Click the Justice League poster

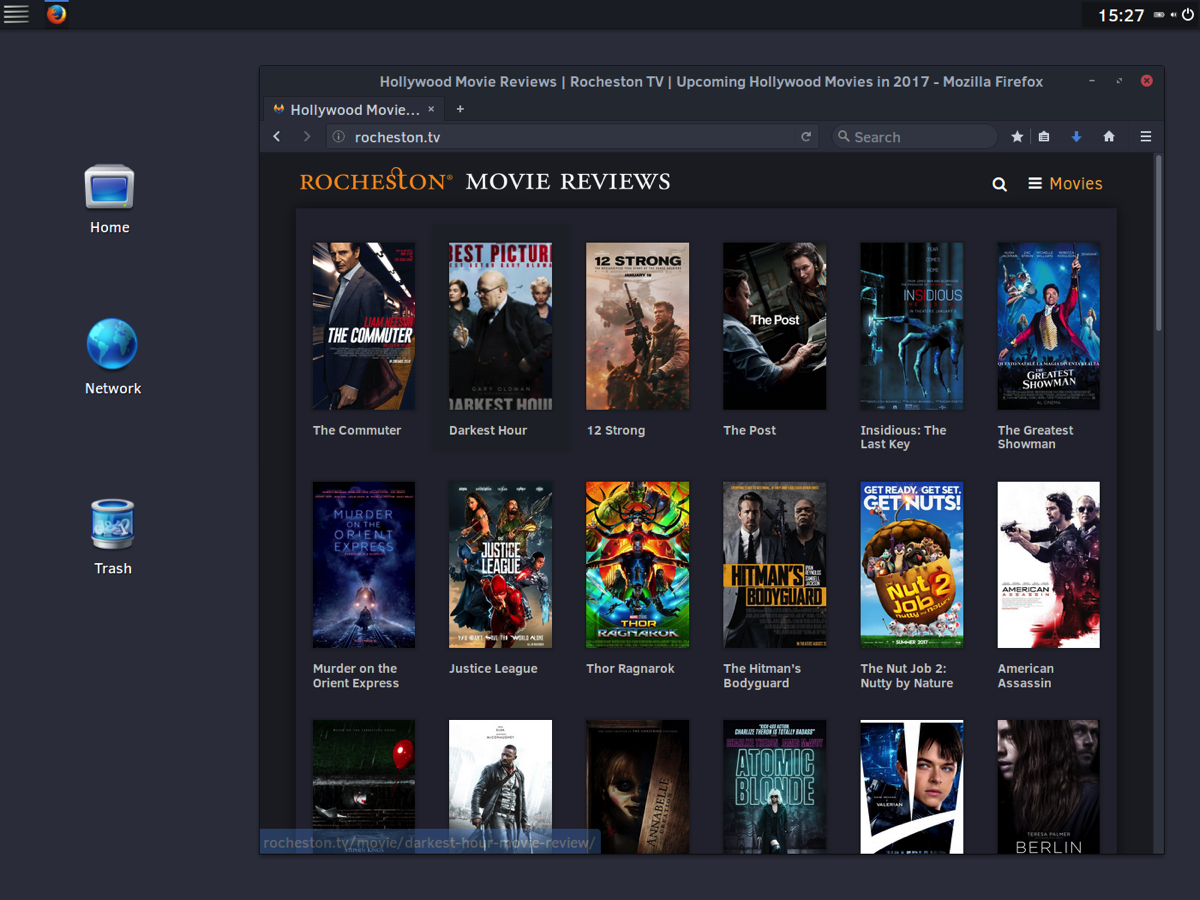(x=501, y=565)
